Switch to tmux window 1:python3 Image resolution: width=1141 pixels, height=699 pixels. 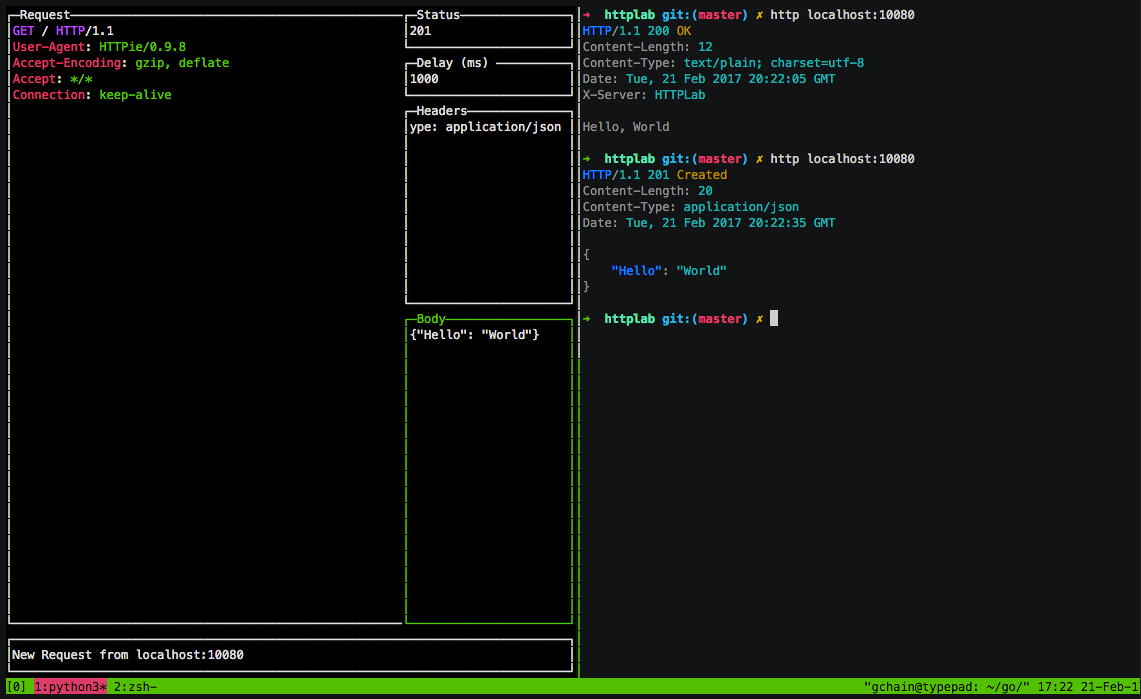[71, 687]
